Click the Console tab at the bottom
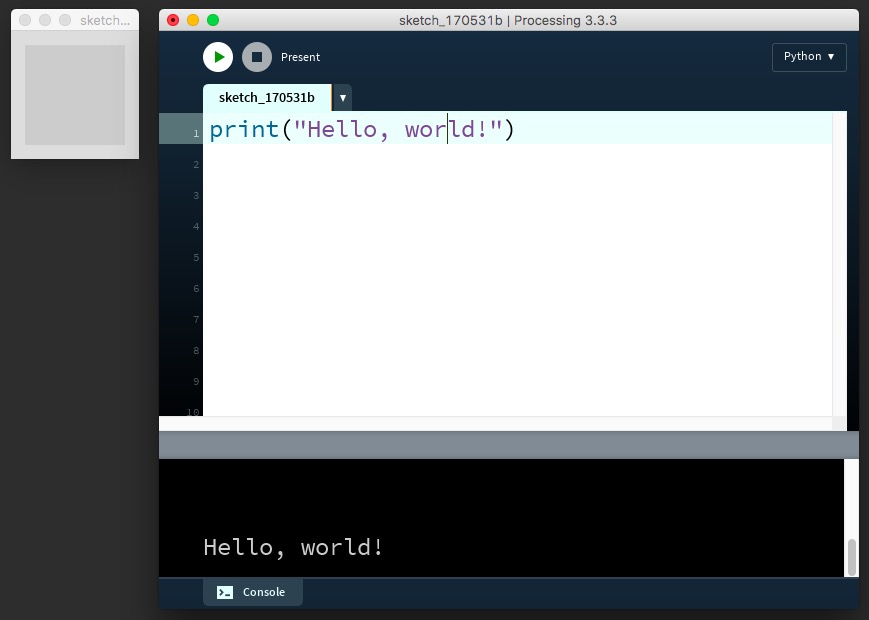Image resolution: width=869 pixels, height=620 pixels. pos(253,592)
